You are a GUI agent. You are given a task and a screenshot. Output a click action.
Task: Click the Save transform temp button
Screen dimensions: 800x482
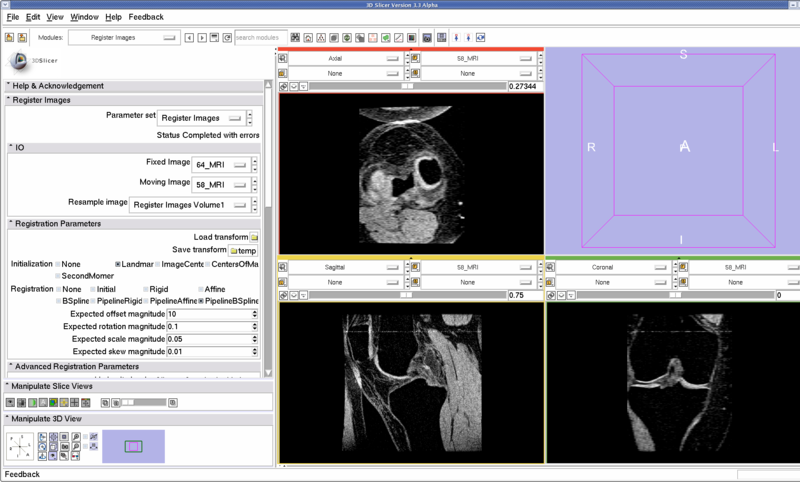pyautogui.click(x=243, y=250)
